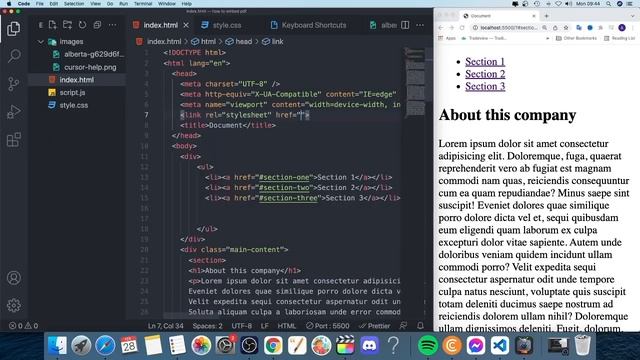The height and width of the screenshot is (360, 640).
Task: Open a new browser tab
Action: tap(547, 16)
